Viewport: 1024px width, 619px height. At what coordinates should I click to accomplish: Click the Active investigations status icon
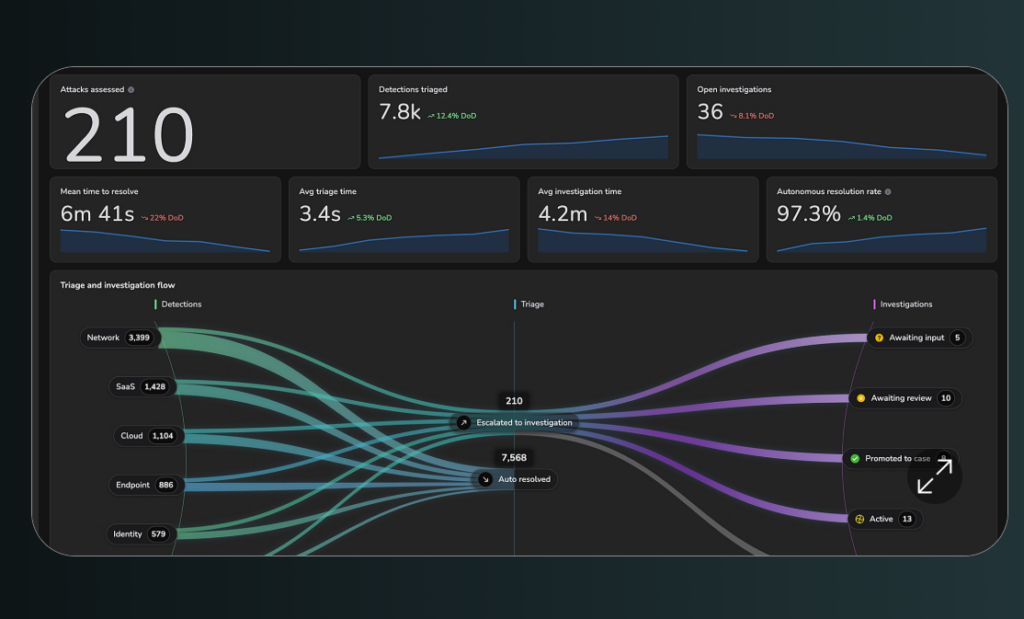(859, 519)
